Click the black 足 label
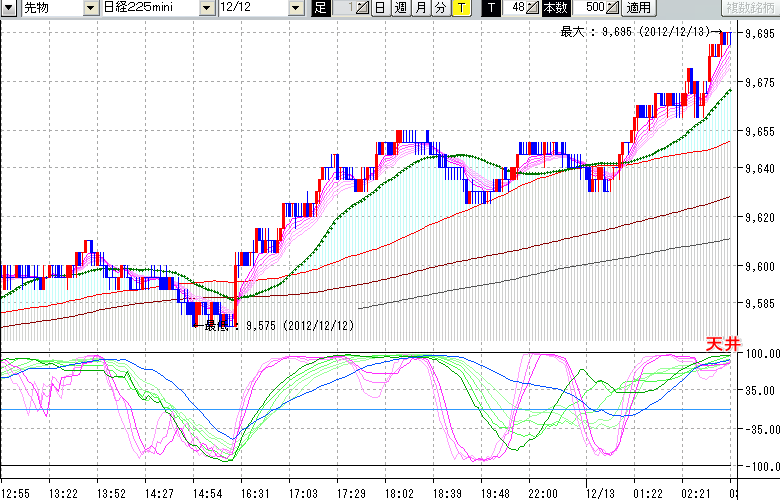 click(320, 8)
